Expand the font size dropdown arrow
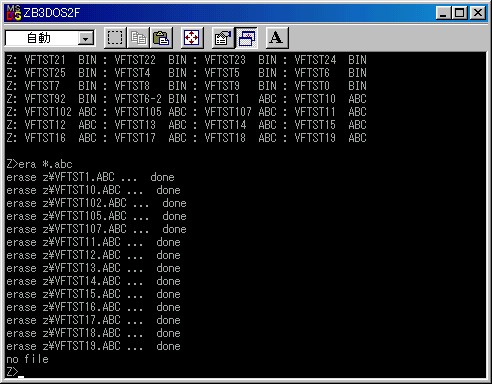The height and width of the screenshot is (384, 492). tap(86, 39)
